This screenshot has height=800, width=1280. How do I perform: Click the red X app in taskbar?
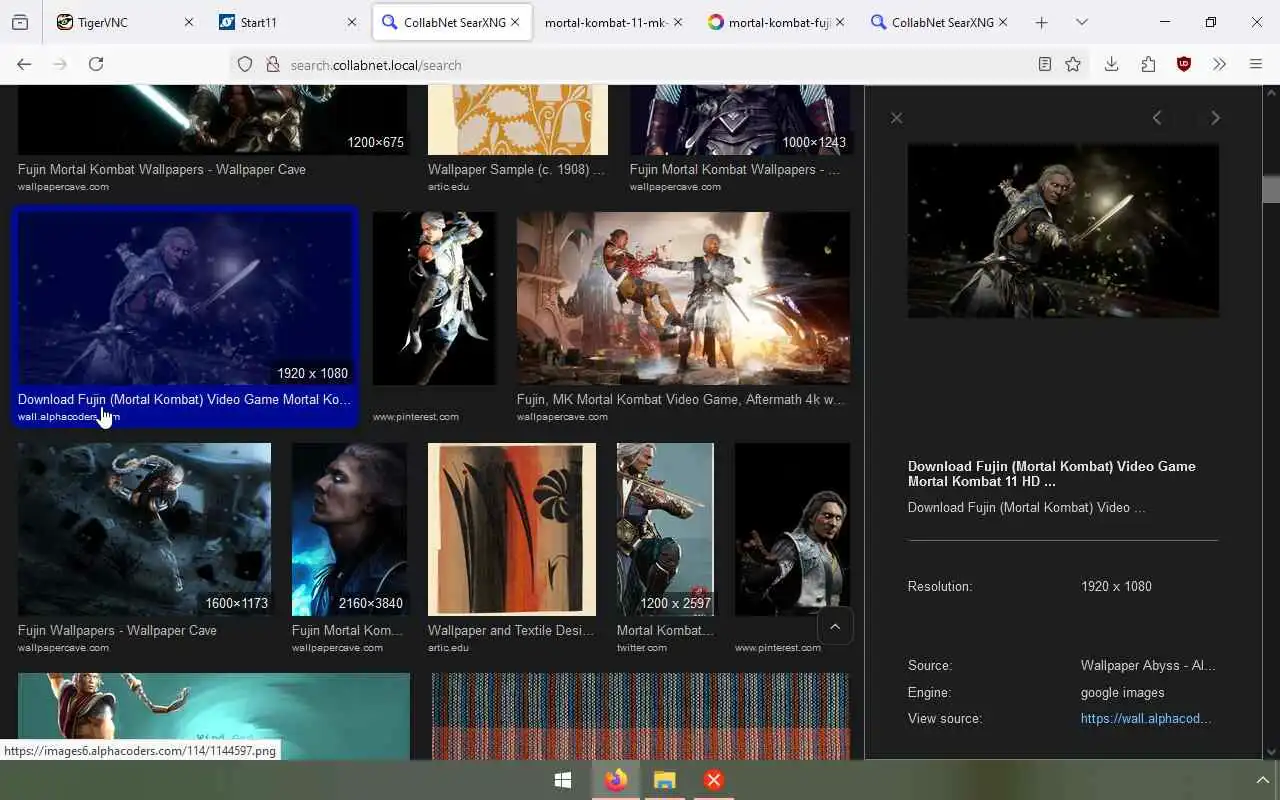tap(714, 780)
